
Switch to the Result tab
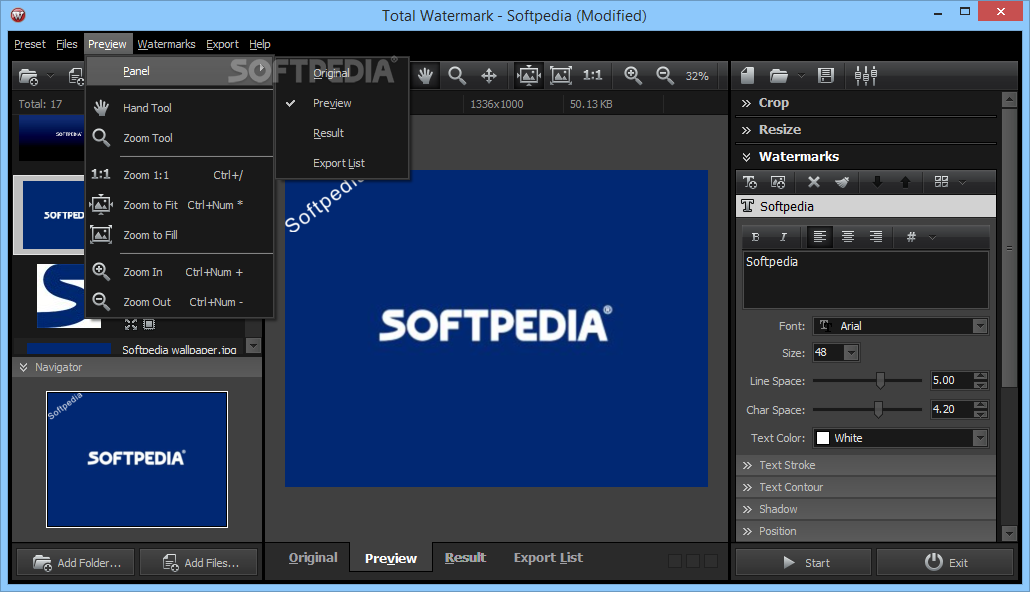click(x=465, y=558)
